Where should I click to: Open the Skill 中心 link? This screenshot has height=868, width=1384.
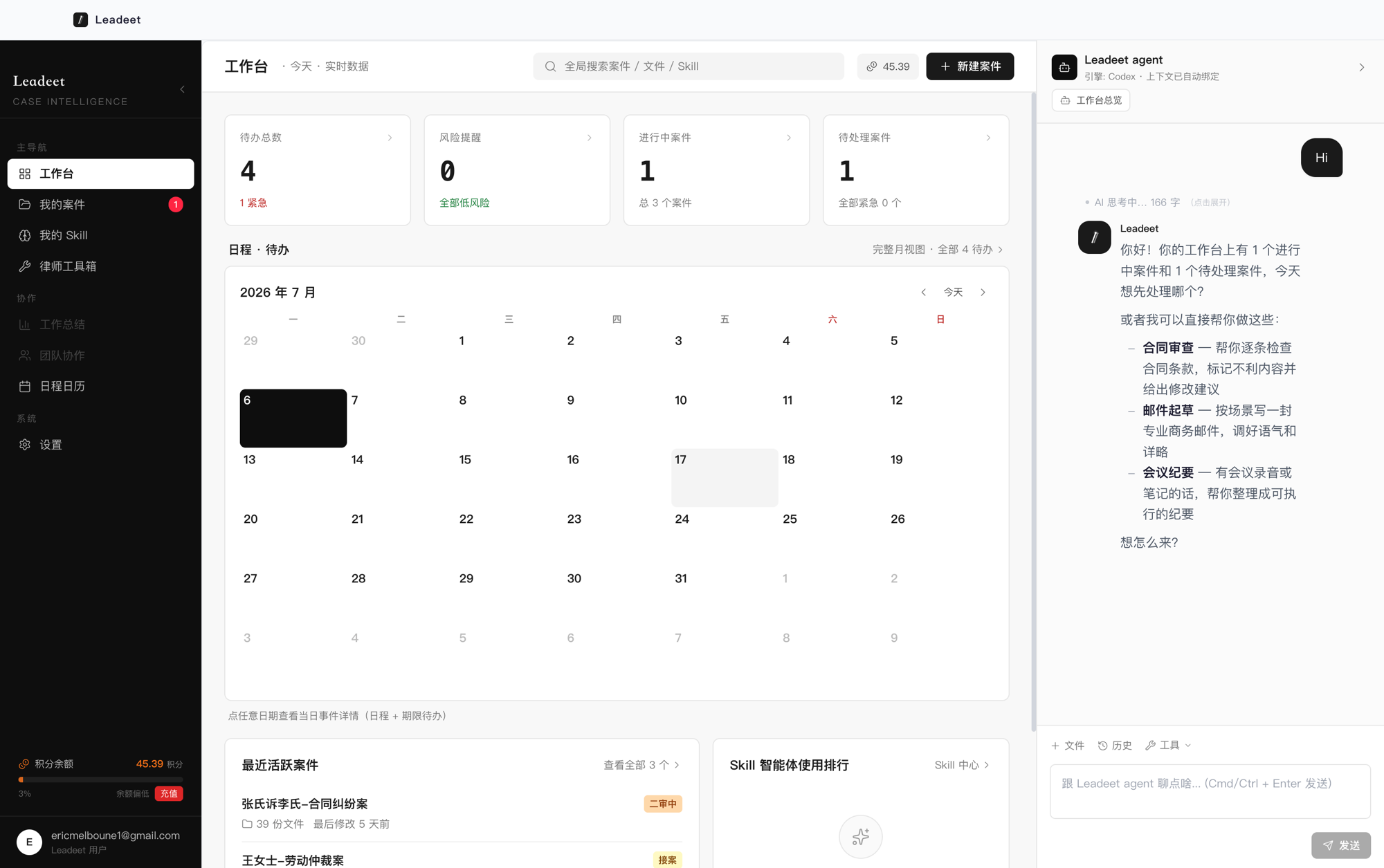(x=962, y=765)
